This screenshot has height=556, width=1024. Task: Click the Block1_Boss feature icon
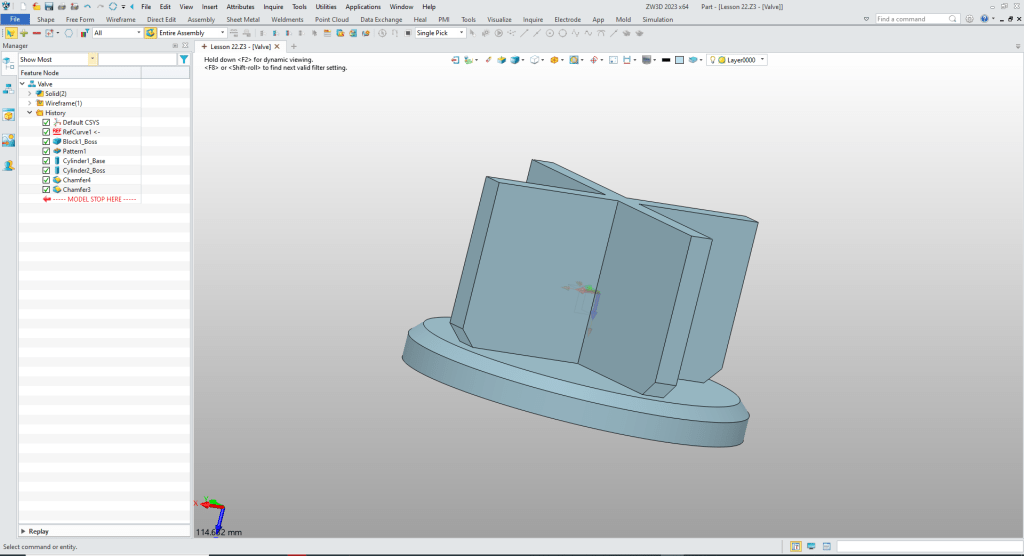tap(57, 141)
